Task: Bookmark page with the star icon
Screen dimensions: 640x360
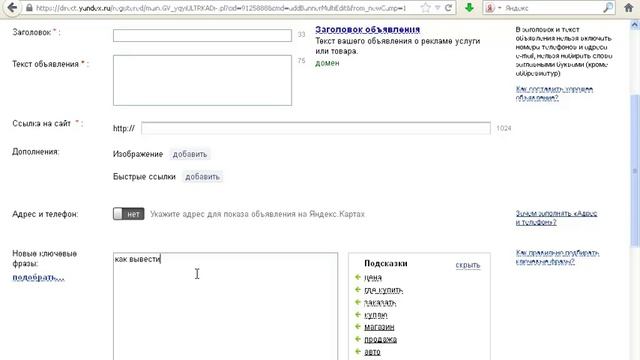Action: coord(425,8)
